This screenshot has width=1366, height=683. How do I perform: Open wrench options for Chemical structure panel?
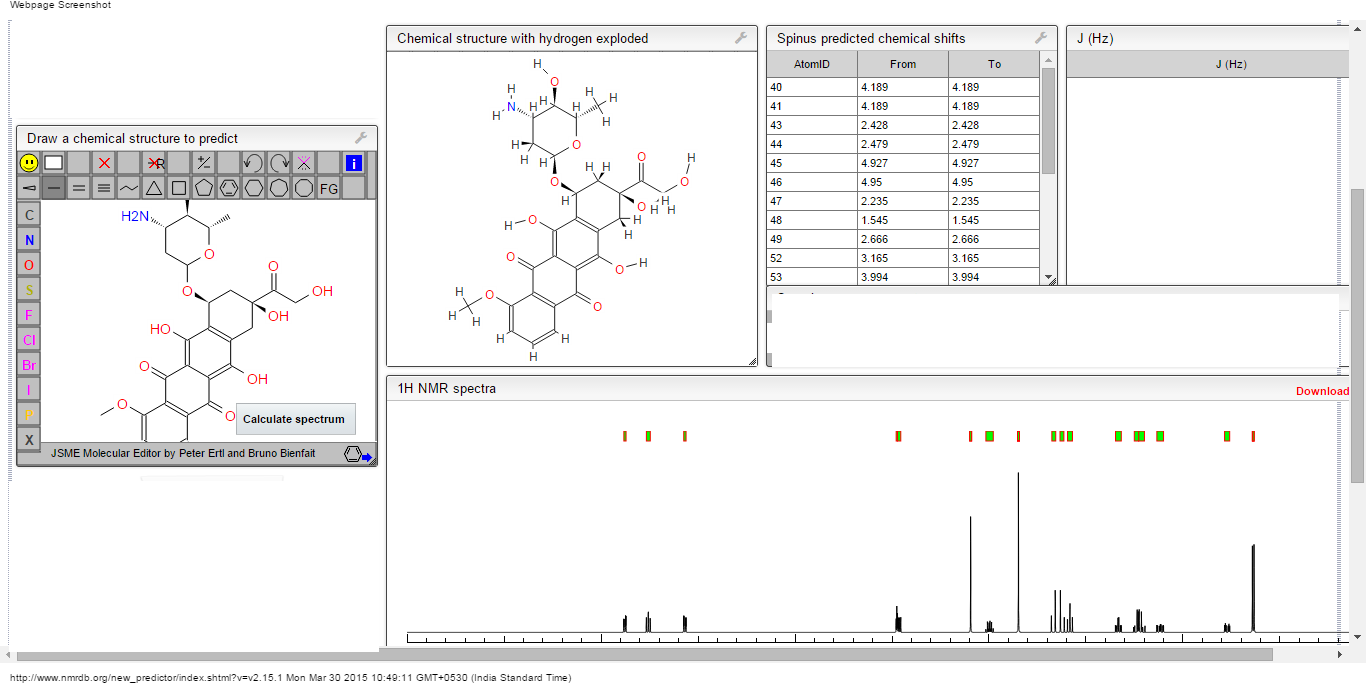tap(741, 38)
